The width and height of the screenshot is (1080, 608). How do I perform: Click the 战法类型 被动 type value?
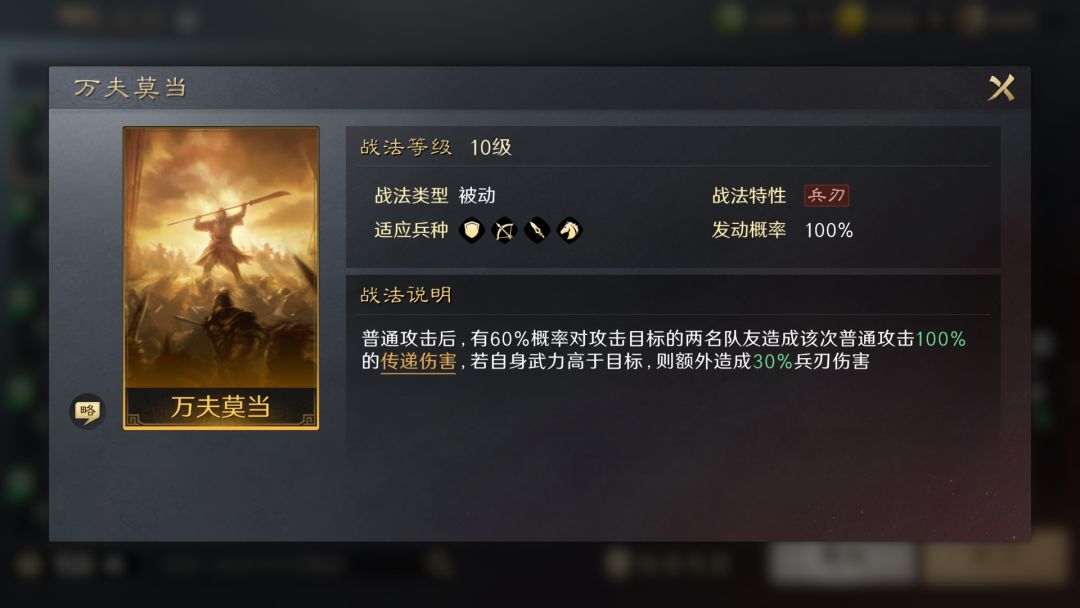[477, 196]
